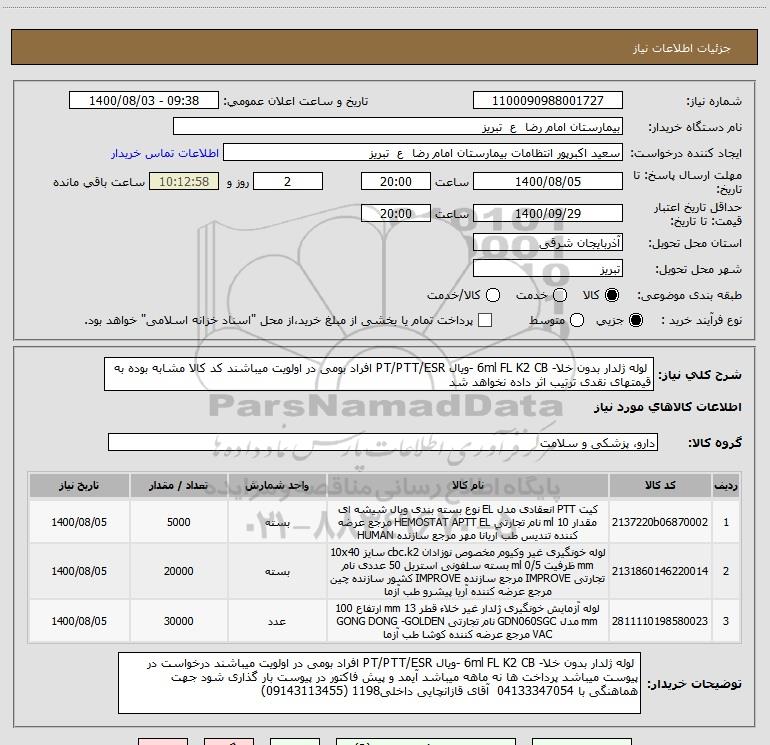Click the general need description text box
The height and width of the screenshot is (745, 770).
point(379,375)
